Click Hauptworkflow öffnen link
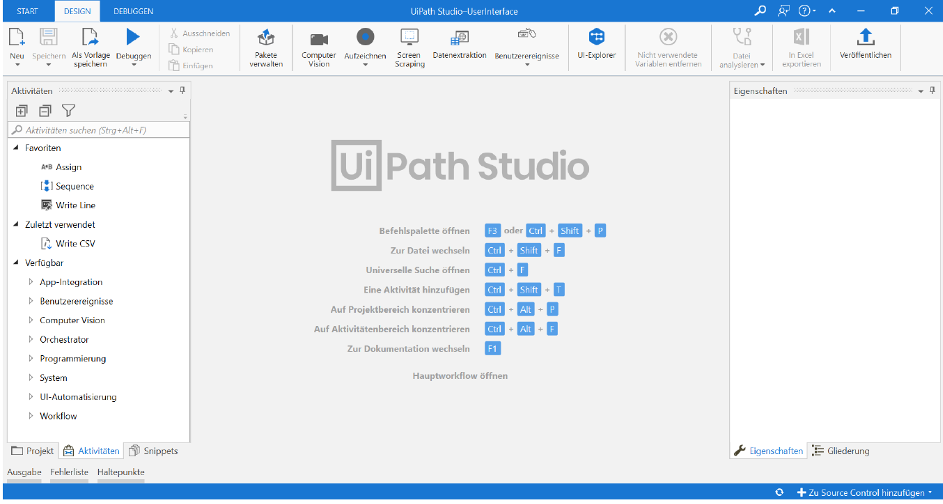Viewport: 943px width, 504px height. [460, 376]
